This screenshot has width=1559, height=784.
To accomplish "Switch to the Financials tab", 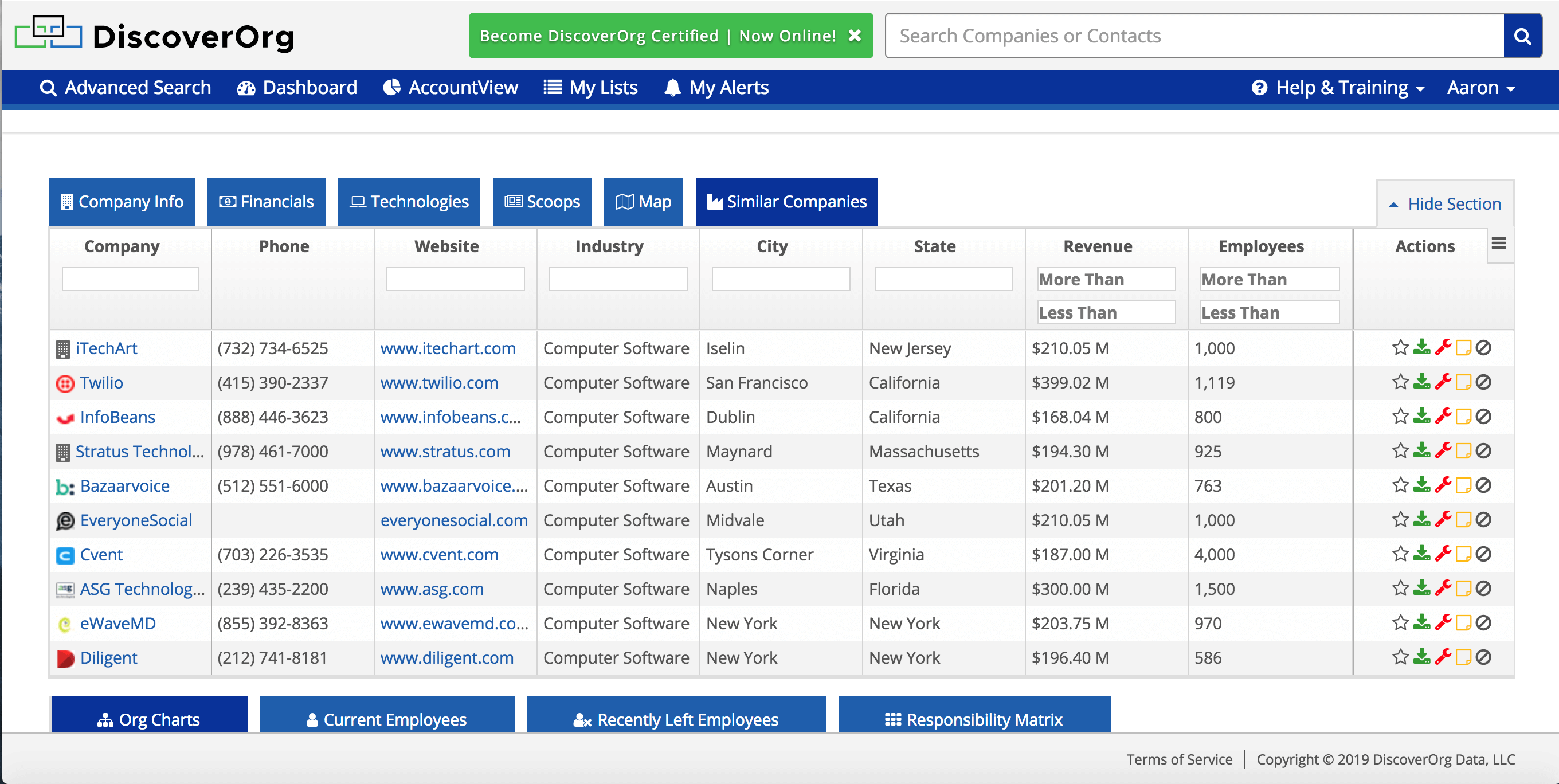I will (x=267, y=202).
